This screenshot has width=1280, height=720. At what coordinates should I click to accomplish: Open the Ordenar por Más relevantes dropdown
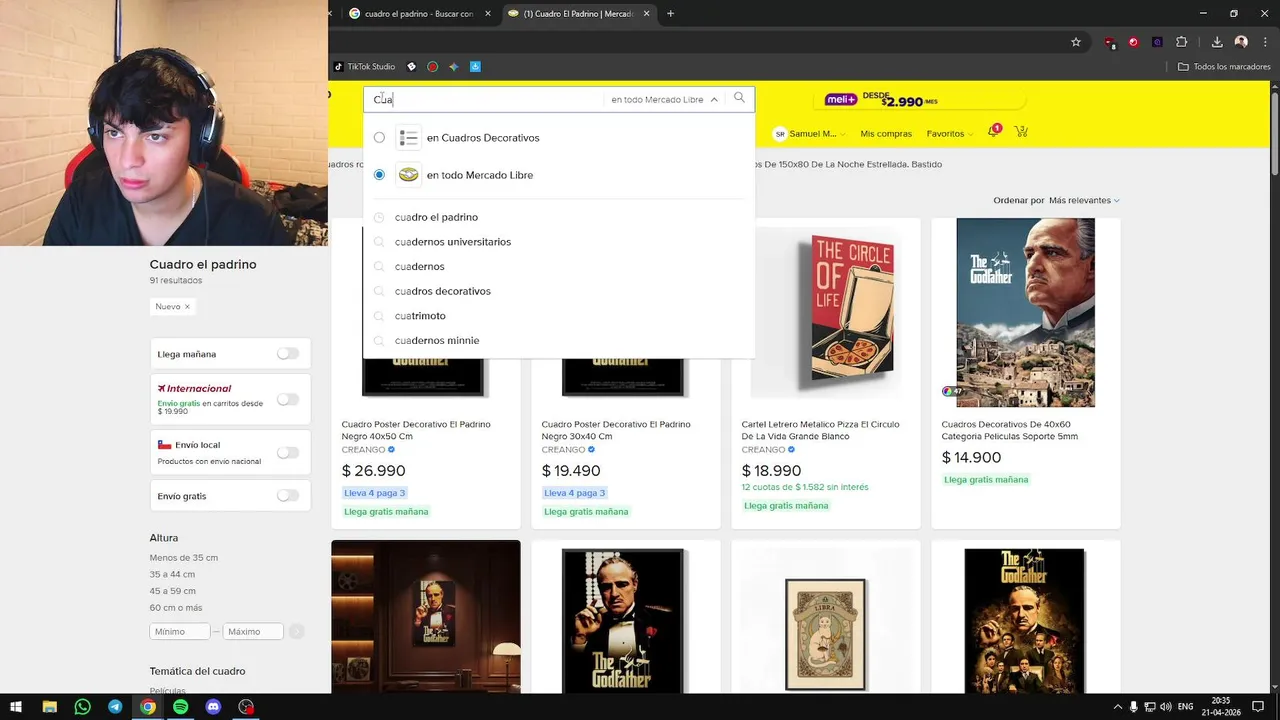1084,200
